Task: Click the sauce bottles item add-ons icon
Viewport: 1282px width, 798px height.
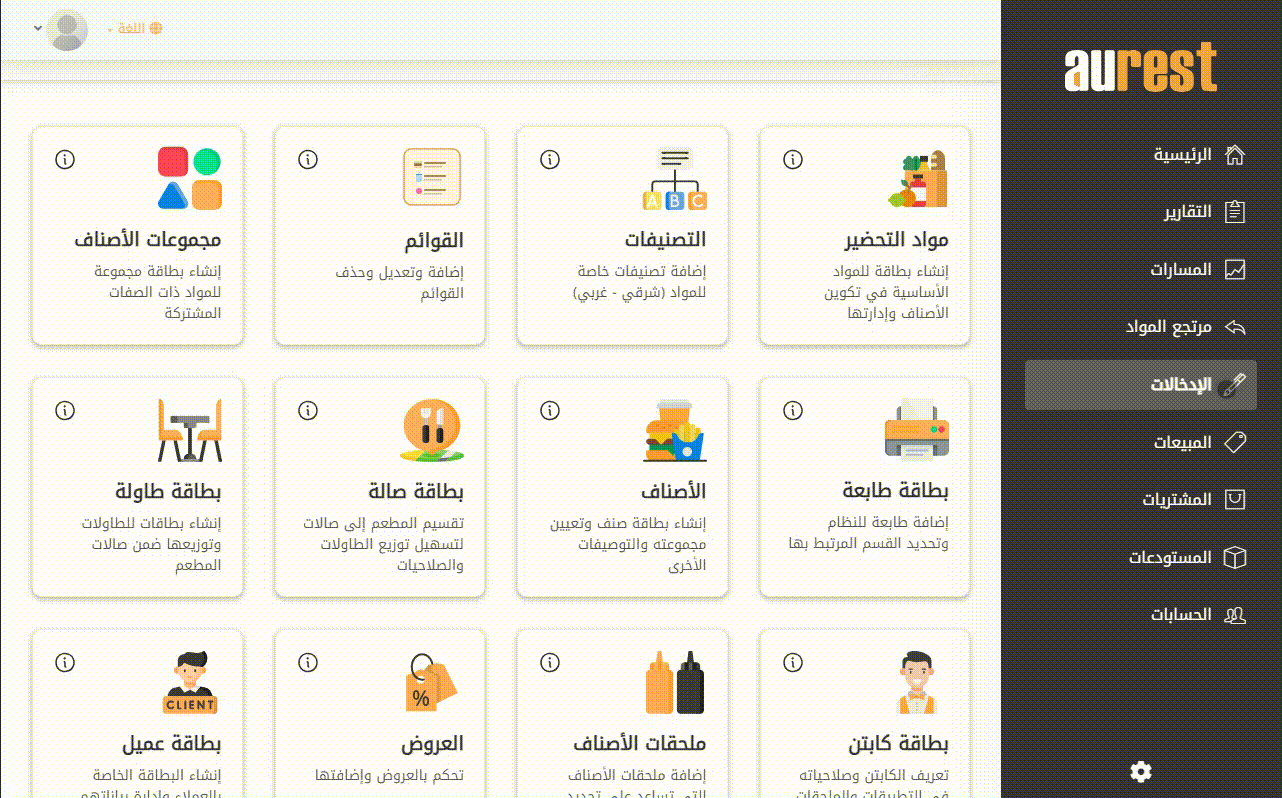Action: 675,683
